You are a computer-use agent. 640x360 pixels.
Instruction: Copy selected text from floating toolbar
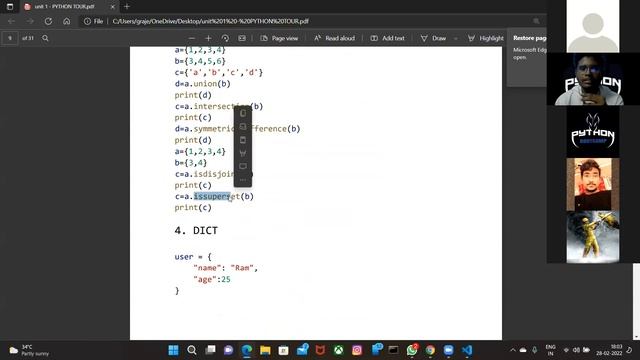(x=243, y=113)
